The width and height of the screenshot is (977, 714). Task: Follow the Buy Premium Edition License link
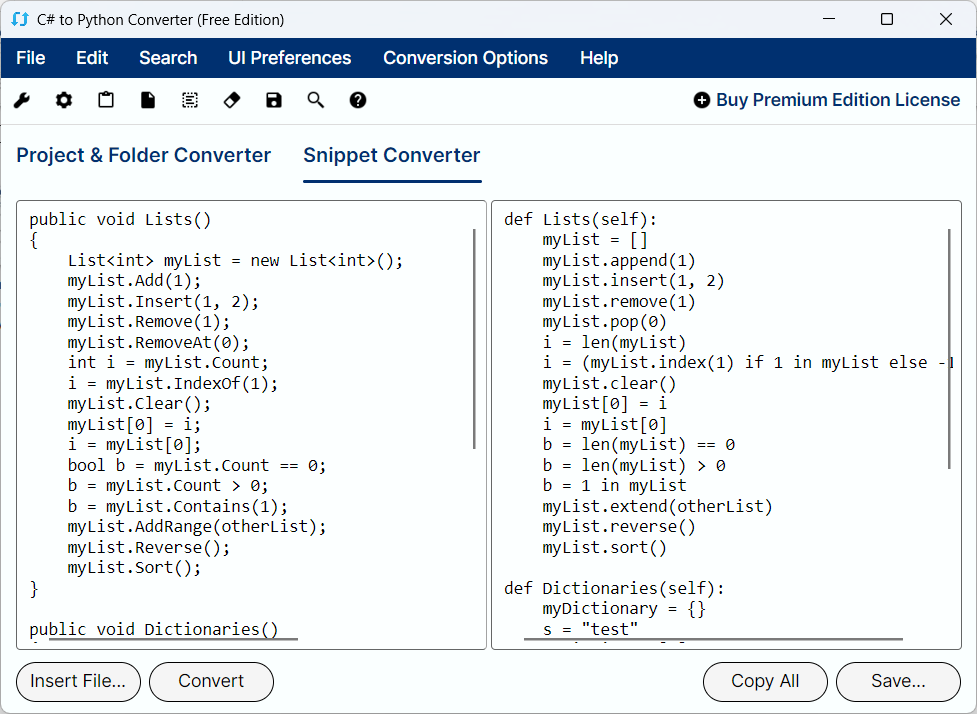[827, 100]
